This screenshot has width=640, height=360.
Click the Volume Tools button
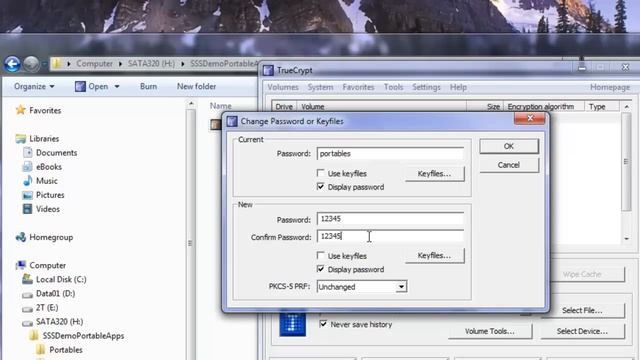[490, 331]
